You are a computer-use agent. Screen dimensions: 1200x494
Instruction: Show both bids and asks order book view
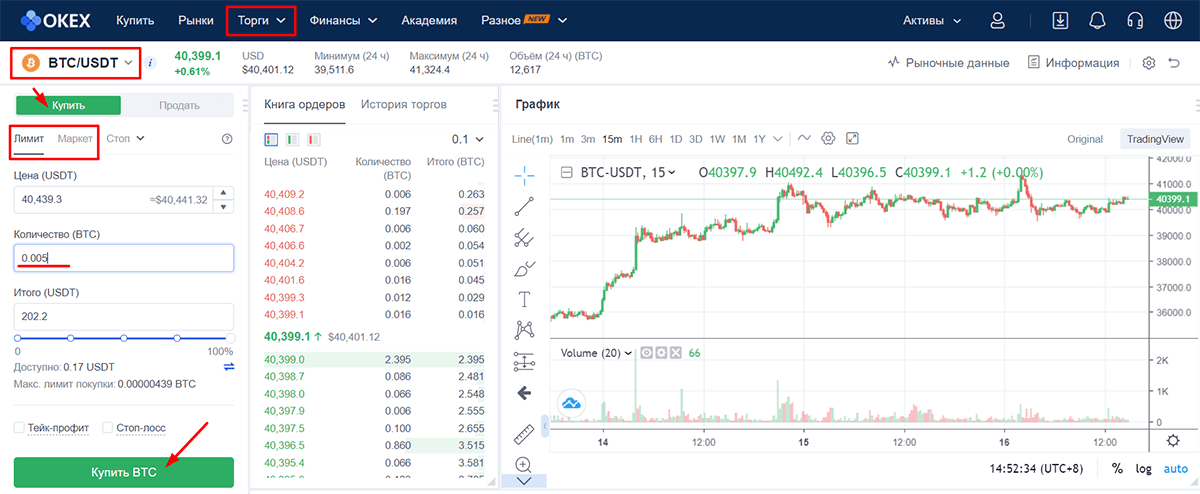[271, 139]
